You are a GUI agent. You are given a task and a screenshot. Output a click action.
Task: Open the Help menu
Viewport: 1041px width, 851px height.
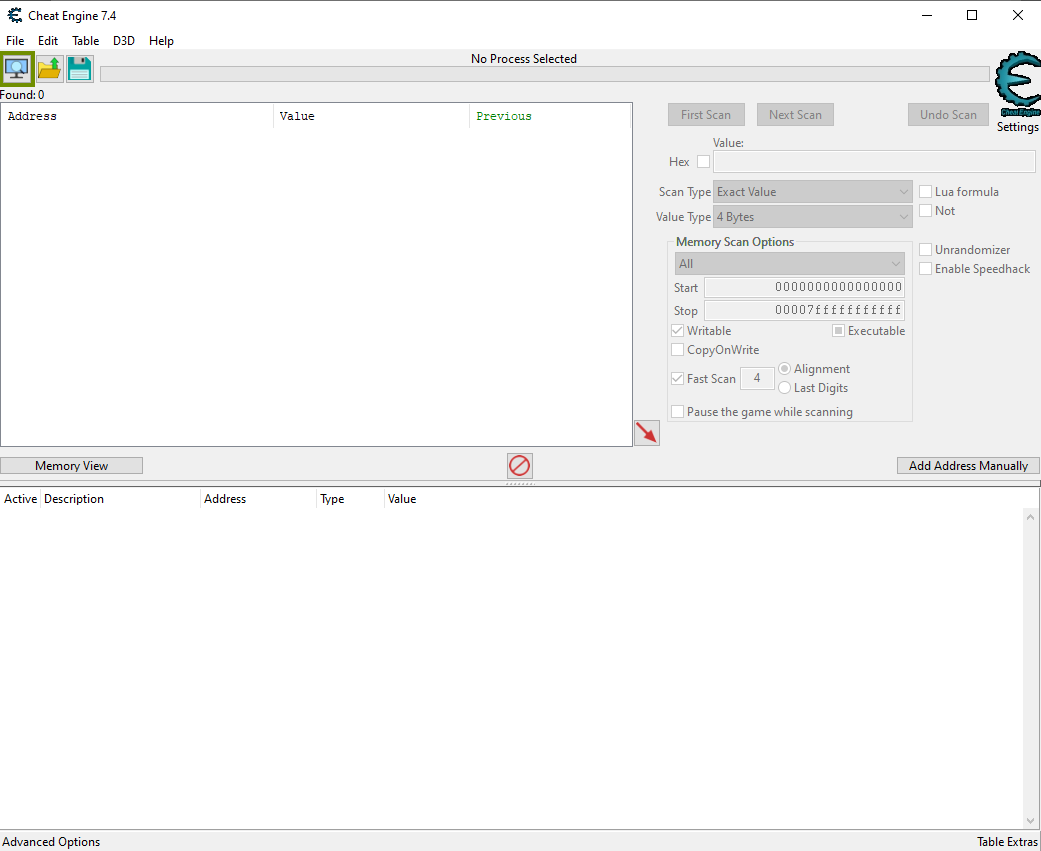pyautogui.click(x=161, y=40)
